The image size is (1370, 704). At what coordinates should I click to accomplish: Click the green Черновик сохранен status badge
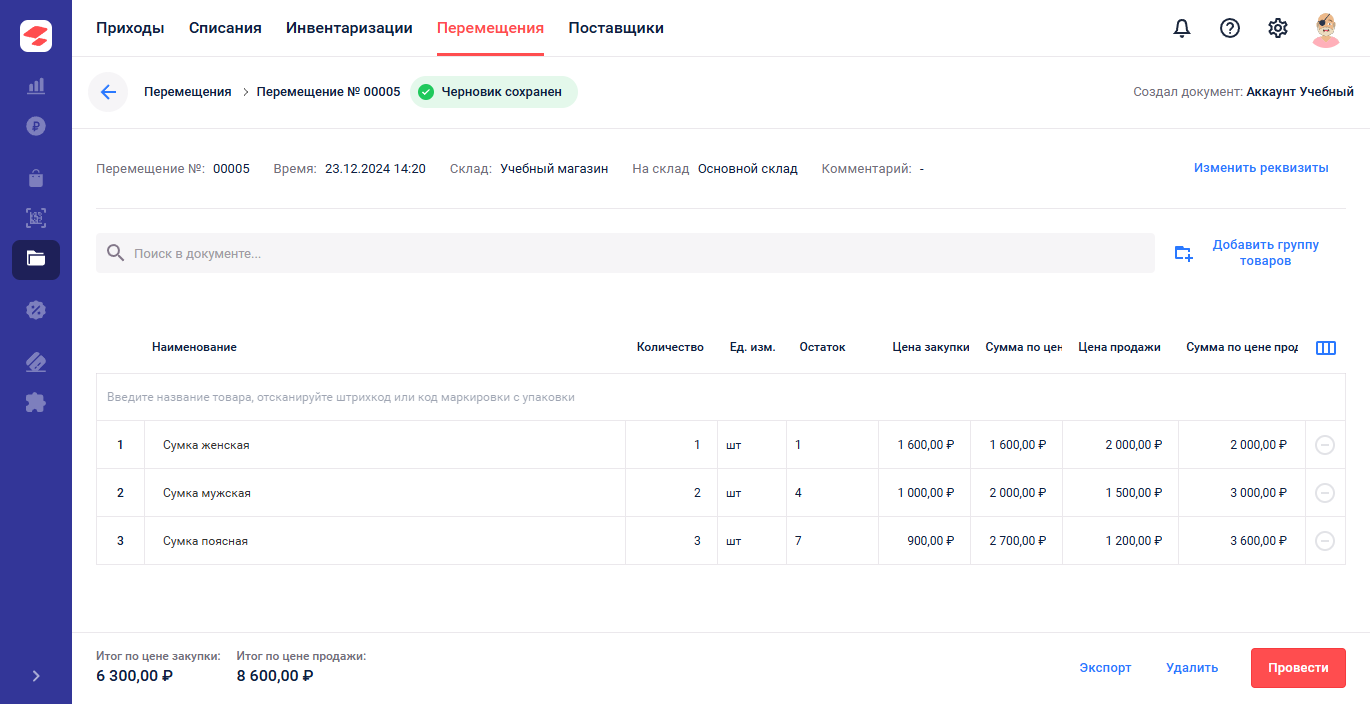494,92
